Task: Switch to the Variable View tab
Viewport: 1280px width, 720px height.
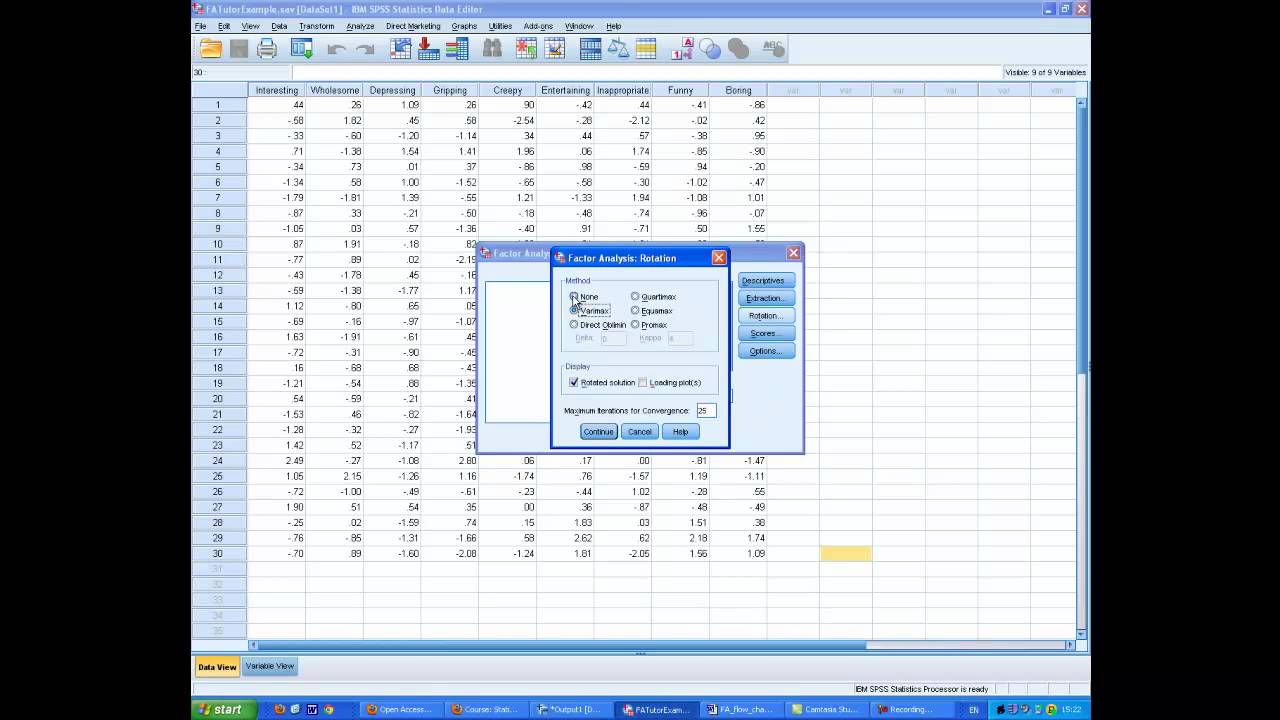Action: click(270, 666)
